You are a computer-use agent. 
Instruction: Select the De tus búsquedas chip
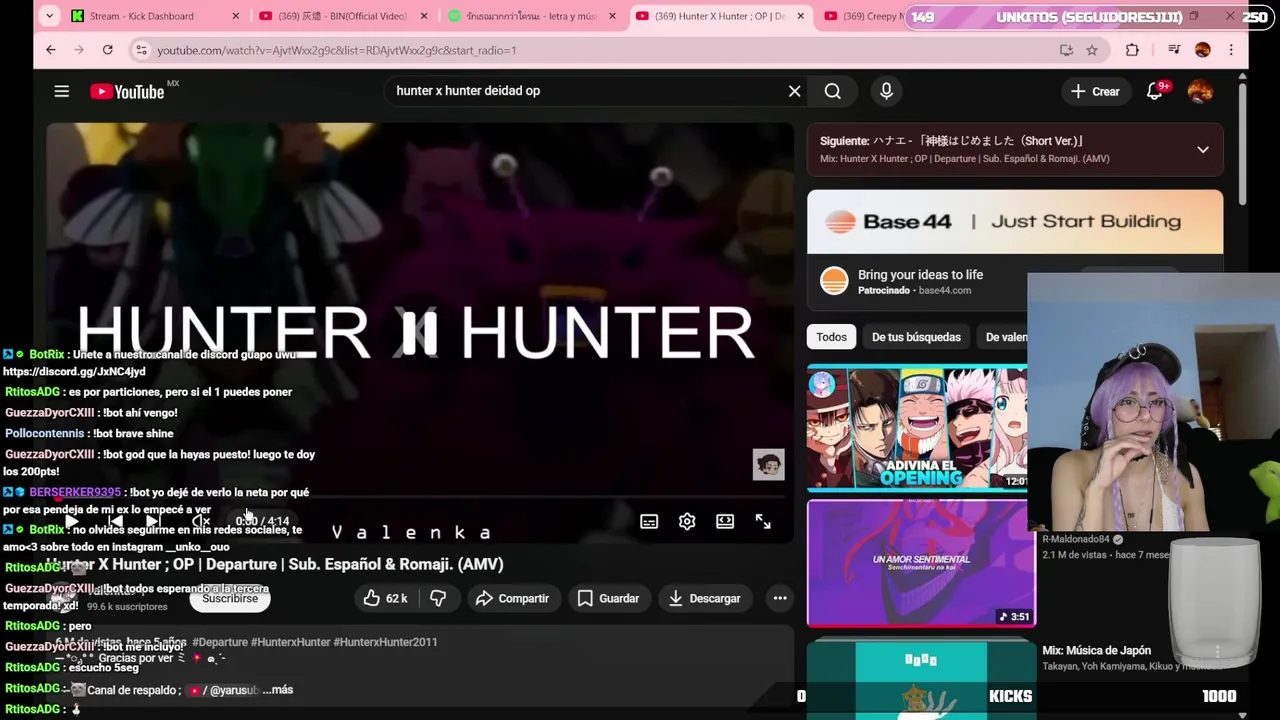click(916, 337)
